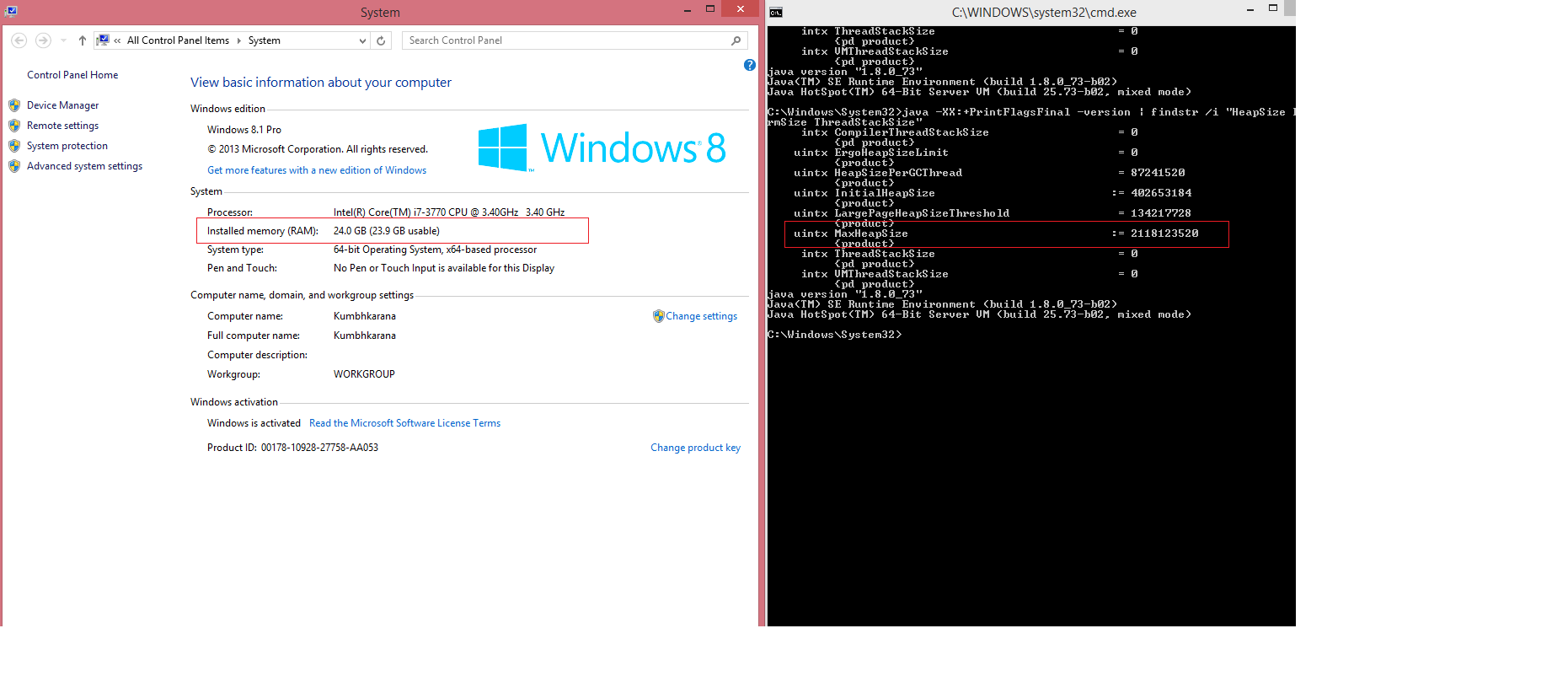The height and width of the screenshot is (698, 1568).
Task: Open System protection settings
Action: point(67,146)
